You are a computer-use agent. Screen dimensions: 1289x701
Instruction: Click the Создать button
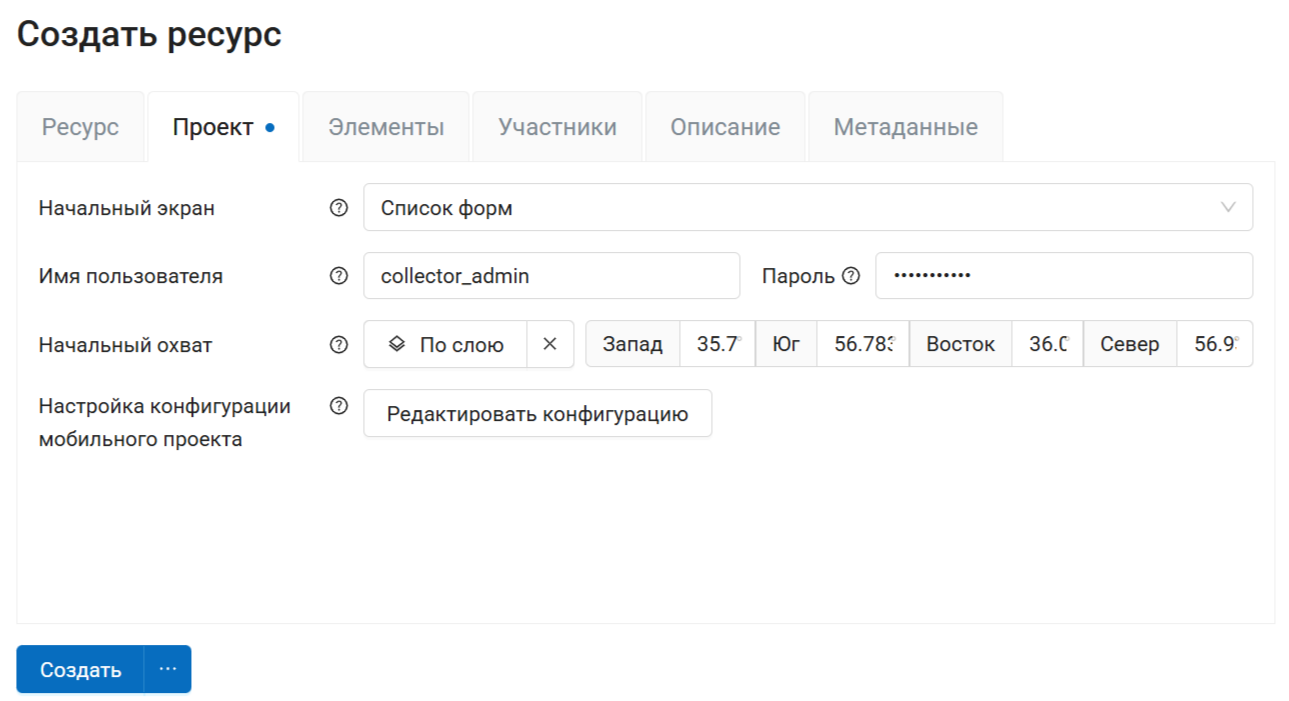80,669
